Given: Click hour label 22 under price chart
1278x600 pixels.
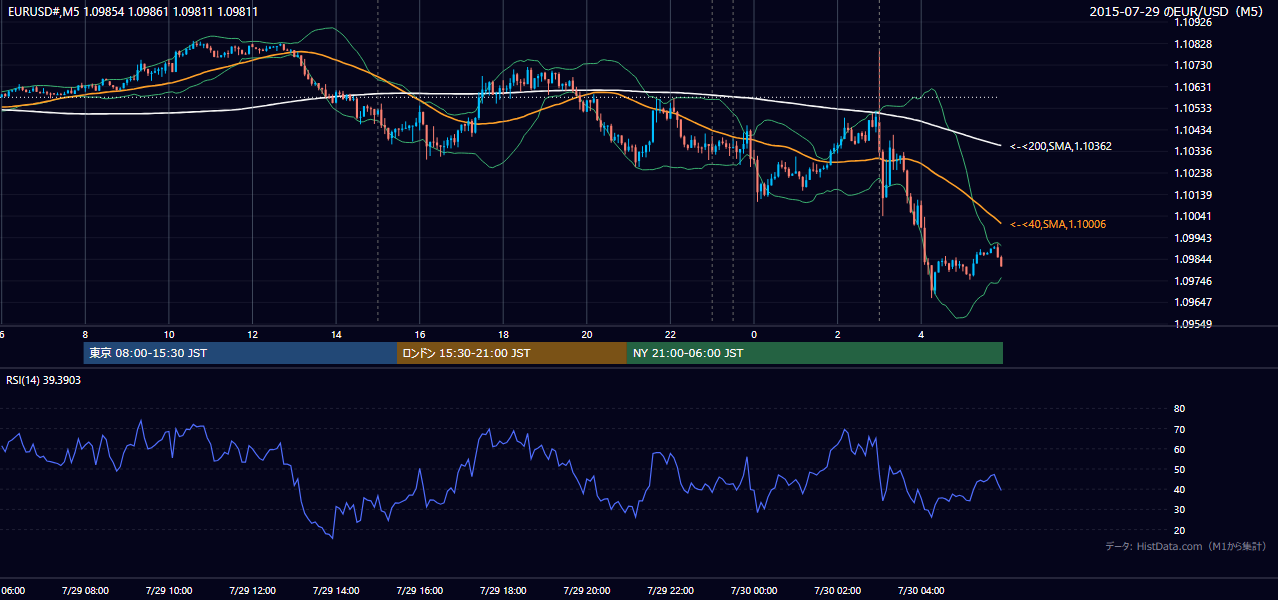Looking at the screenshot, I should 670,334.
